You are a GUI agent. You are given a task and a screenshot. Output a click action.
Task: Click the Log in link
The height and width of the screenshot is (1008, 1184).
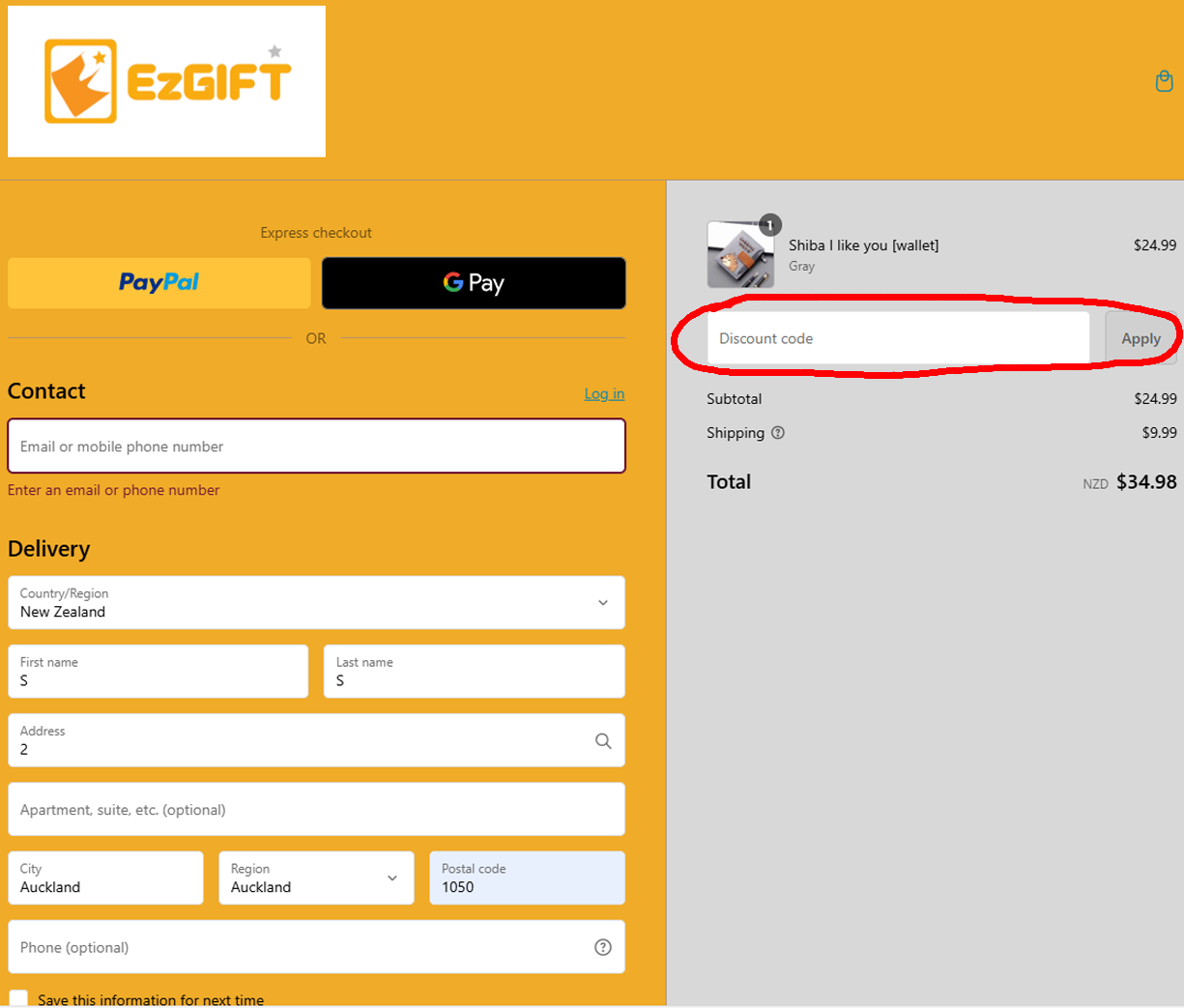coord(604,394)
